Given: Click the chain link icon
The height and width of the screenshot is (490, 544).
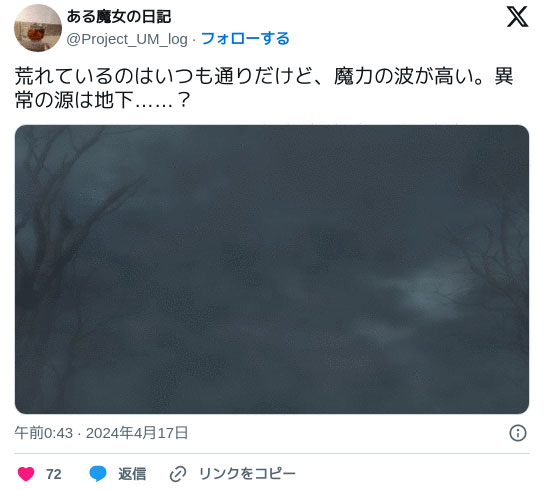Looking at the screenshot, I should [x=178, y=474].
